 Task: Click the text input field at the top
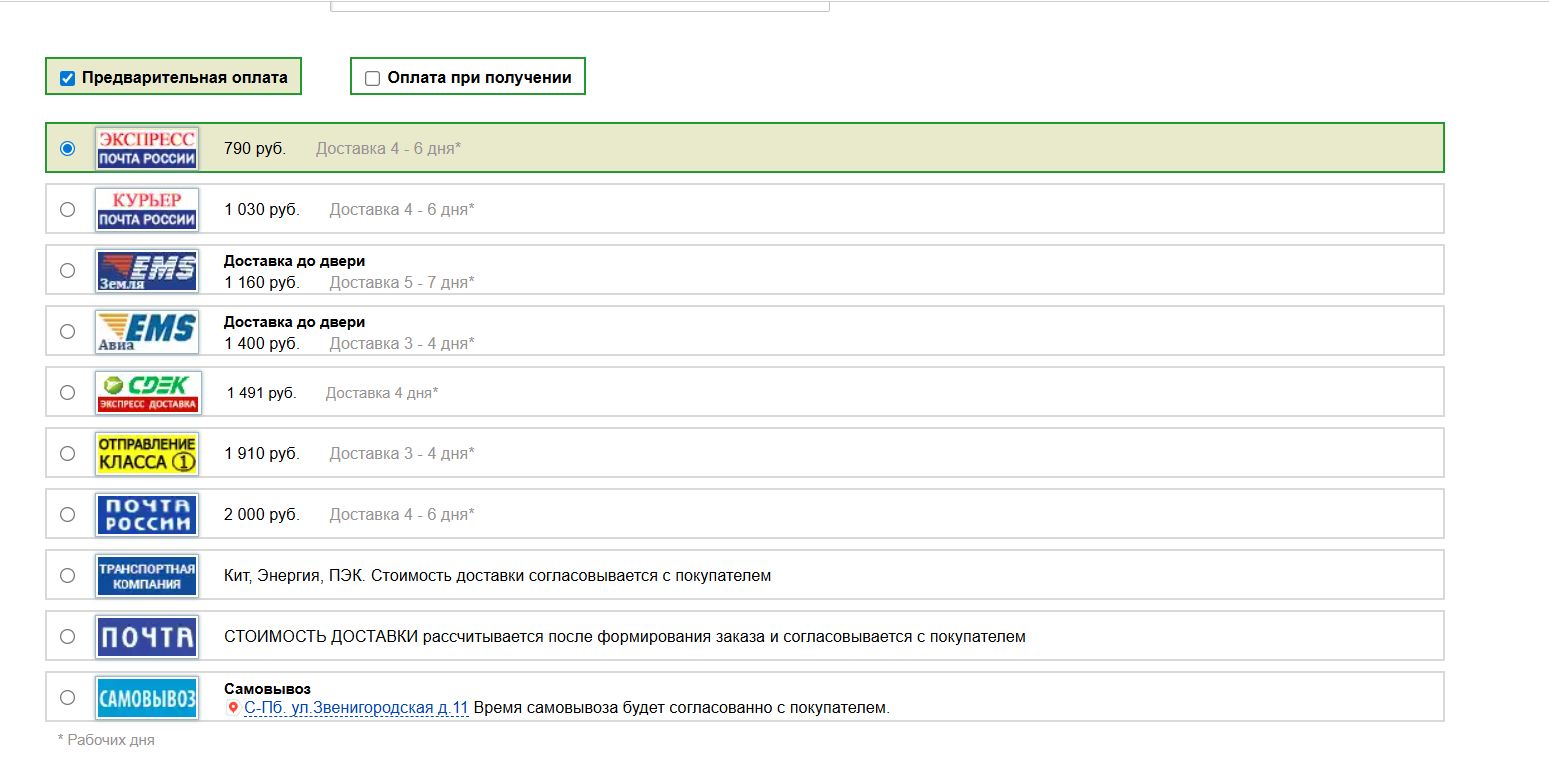(x=581, y=4)
